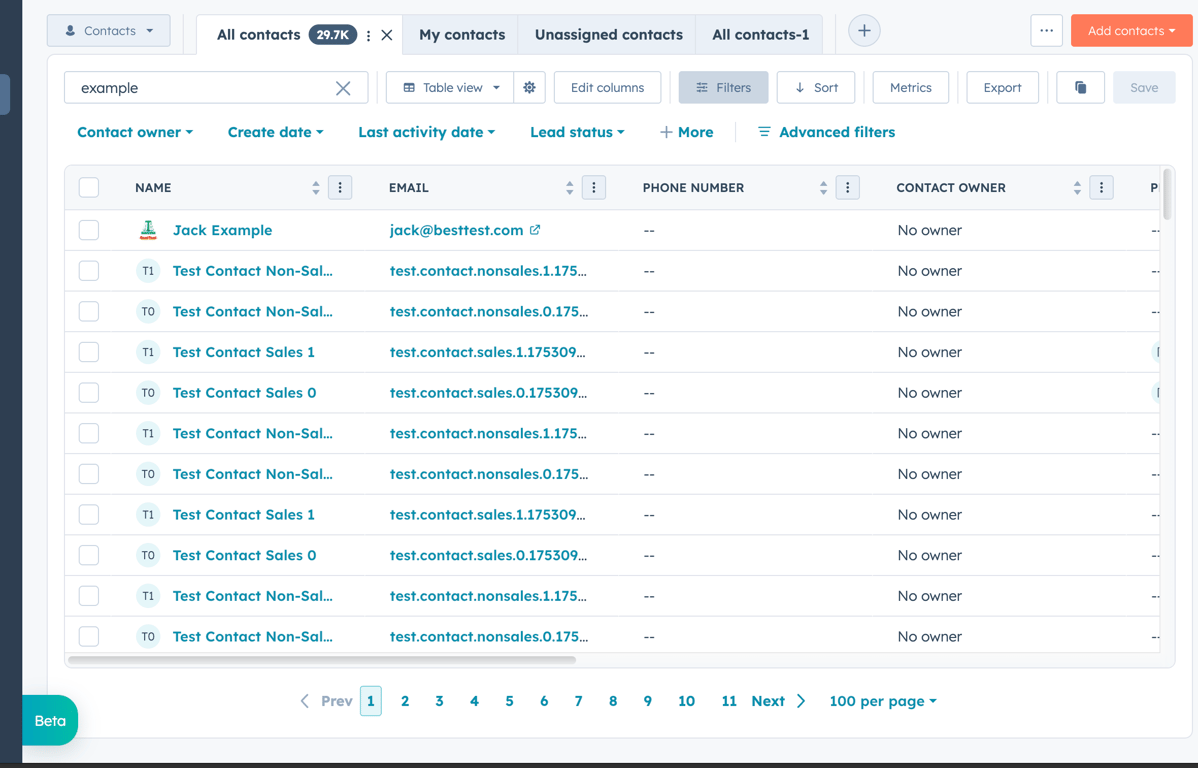This screenshot has width=1198, height=768.
Task: Switch to the All contacts tab
Action: [x=258, y=35]
